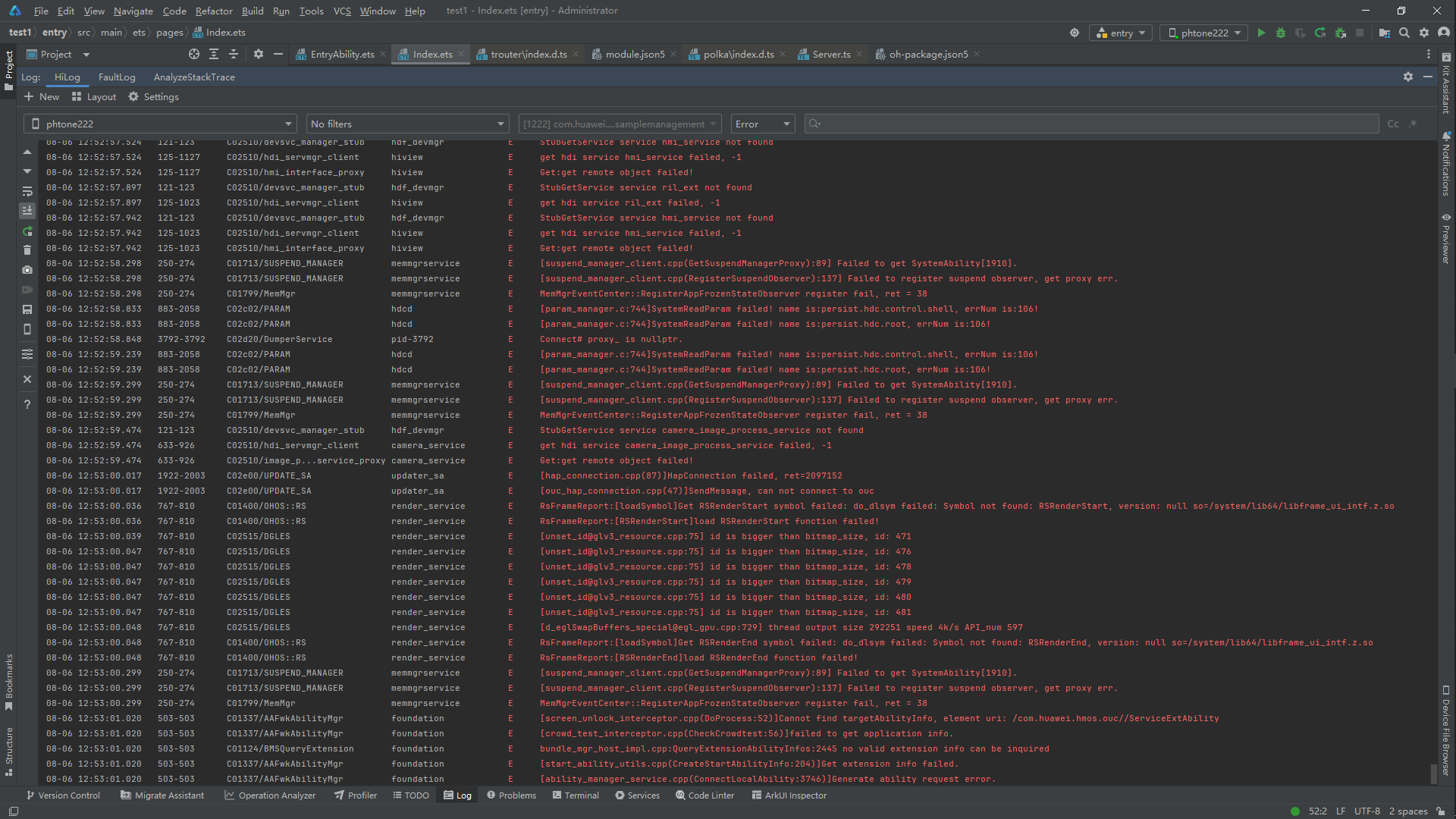Toggle regex option in log search

(1413, 124)
